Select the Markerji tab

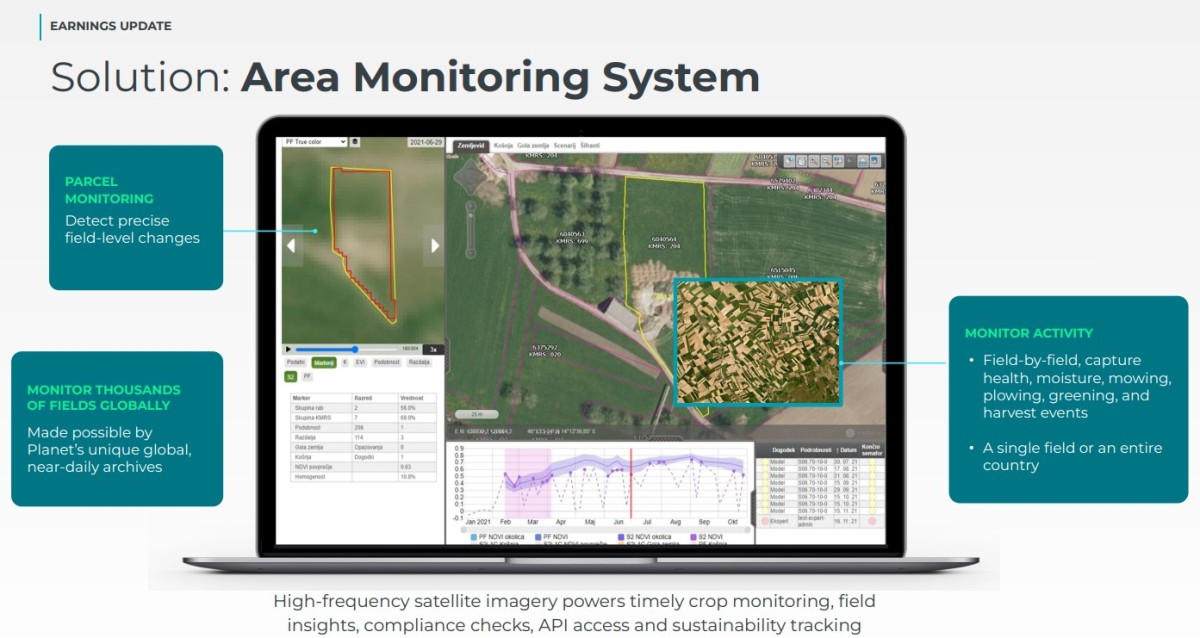[x=324, y=362]
